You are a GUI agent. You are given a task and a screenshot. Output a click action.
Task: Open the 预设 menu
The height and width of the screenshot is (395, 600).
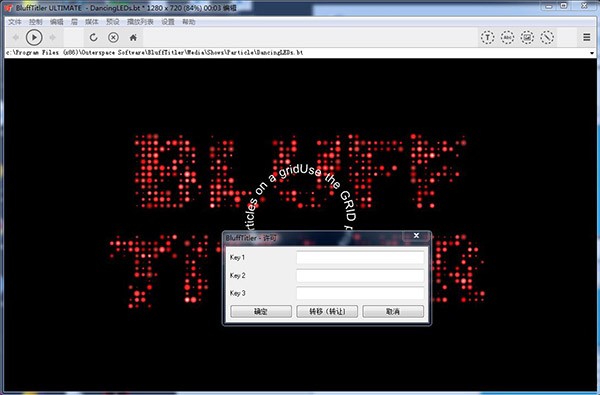pos(113,22)
